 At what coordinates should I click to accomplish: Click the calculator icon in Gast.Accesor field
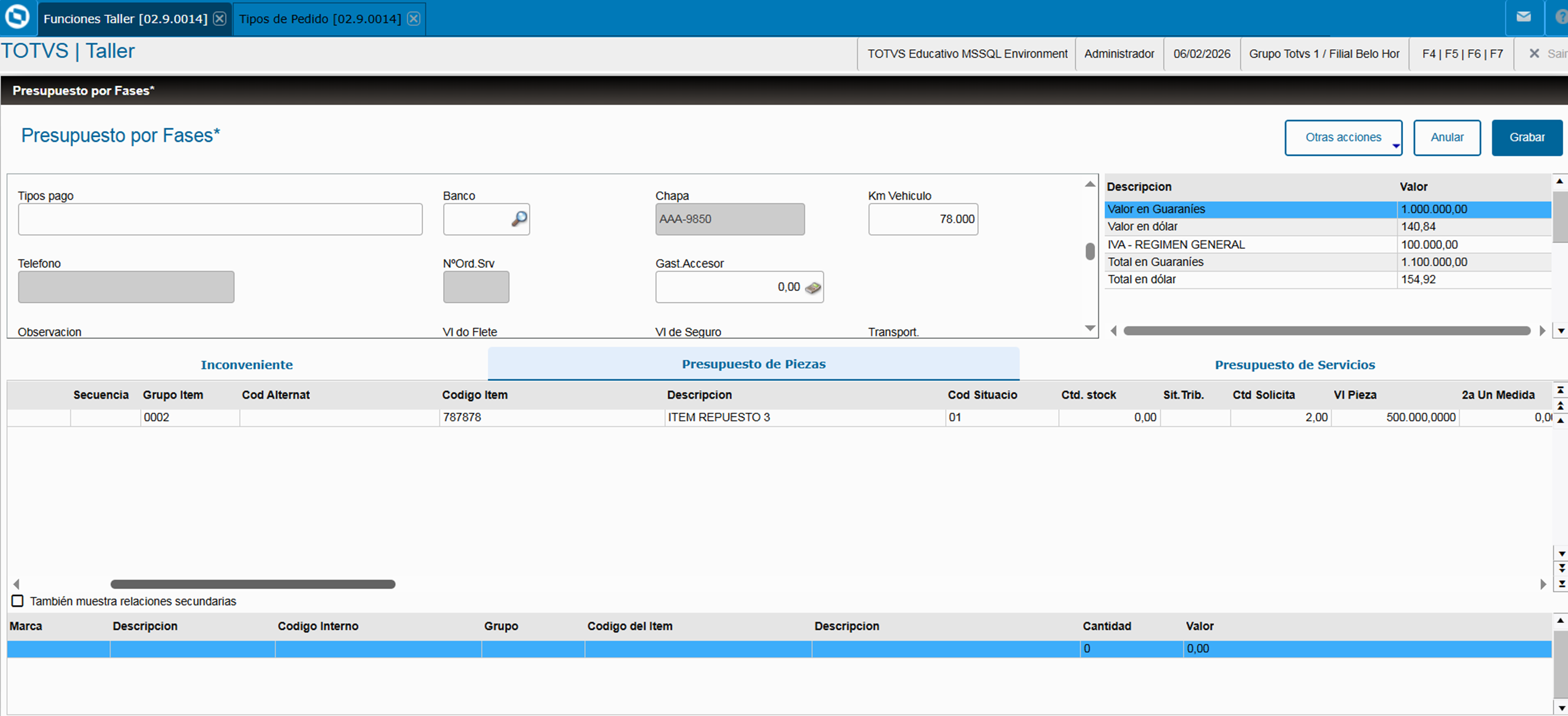[813, 287]
